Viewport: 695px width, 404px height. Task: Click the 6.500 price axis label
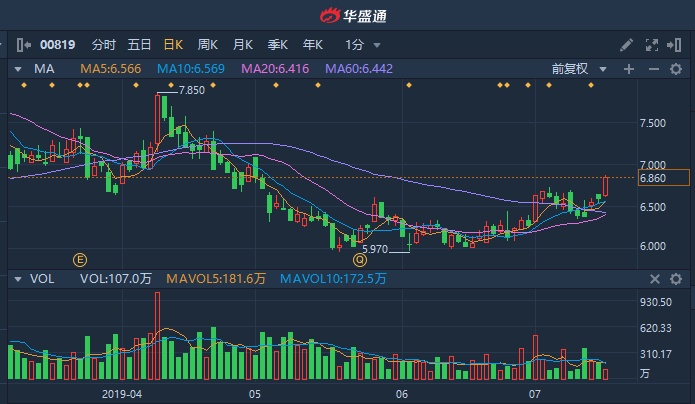click(652, 207)
